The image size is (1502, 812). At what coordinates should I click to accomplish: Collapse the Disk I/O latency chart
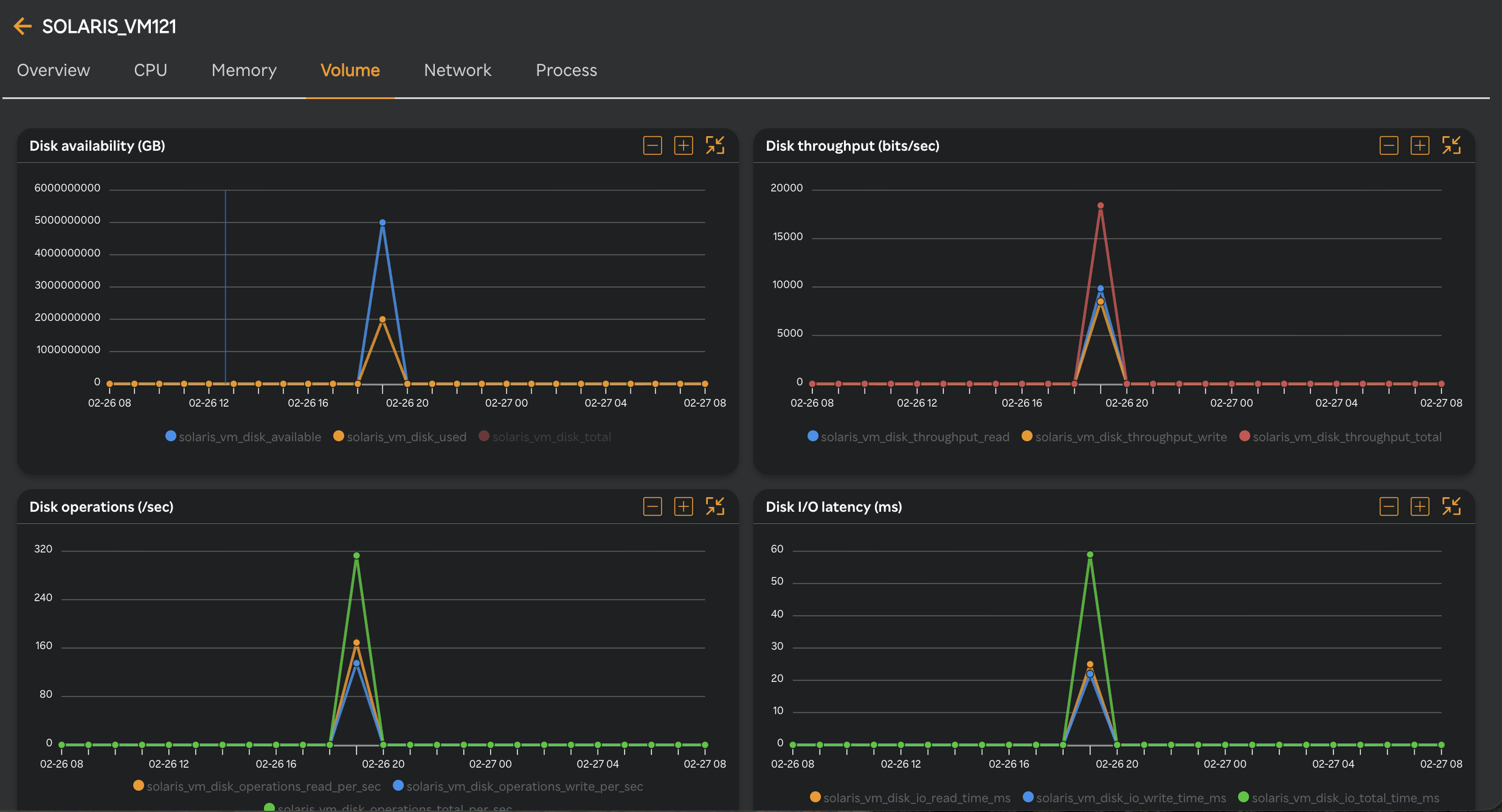click(x=1452, y=506)
